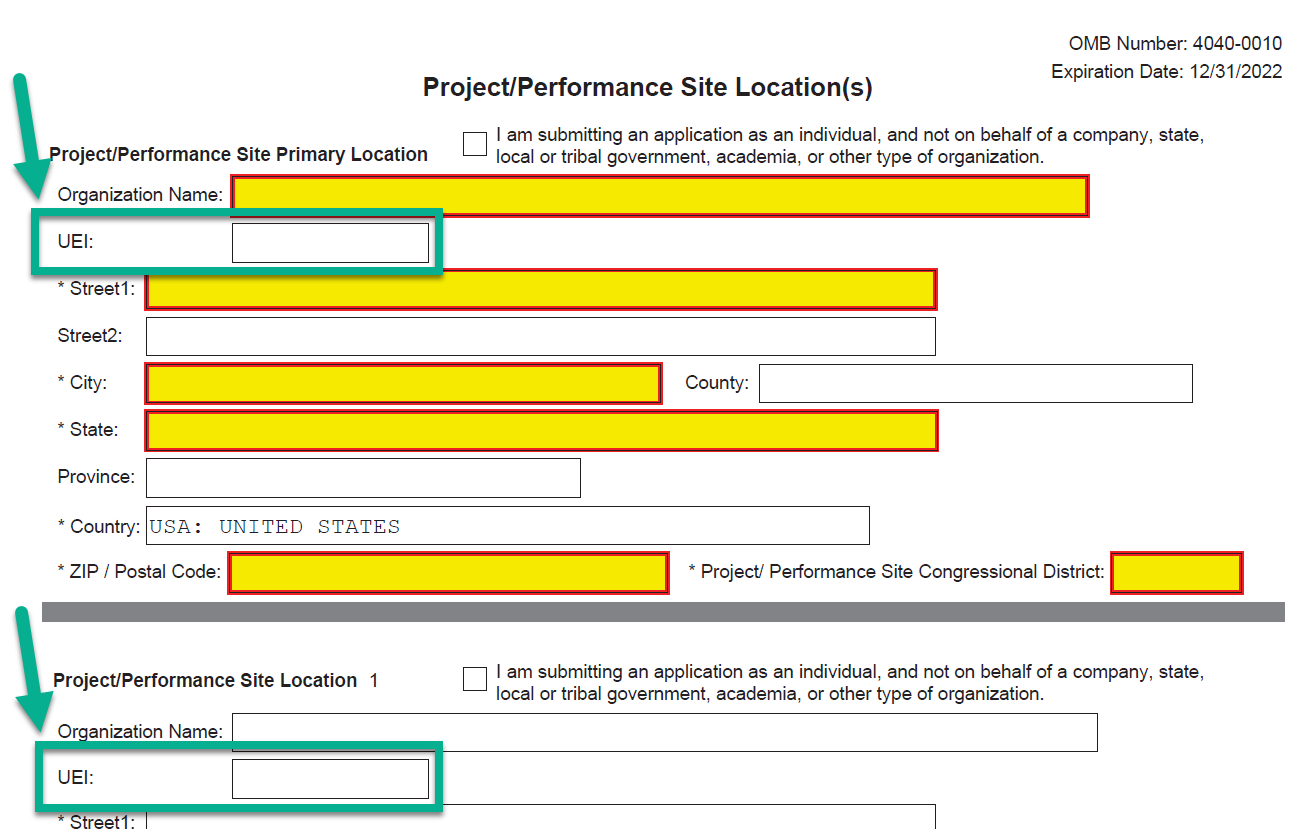
Task: Click Congressional District field
Action: point(1177,573)
